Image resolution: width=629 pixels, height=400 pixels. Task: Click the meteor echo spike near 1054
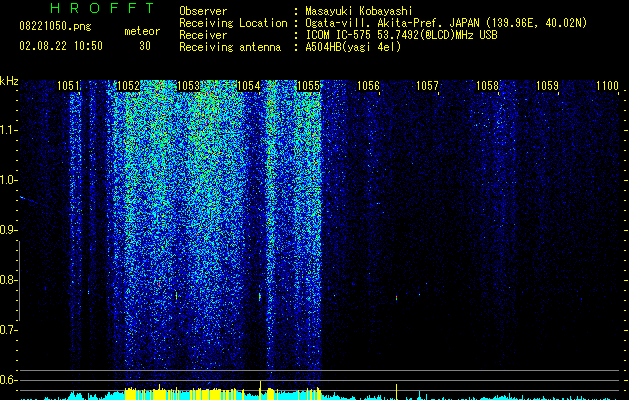(x=260, y=296)
